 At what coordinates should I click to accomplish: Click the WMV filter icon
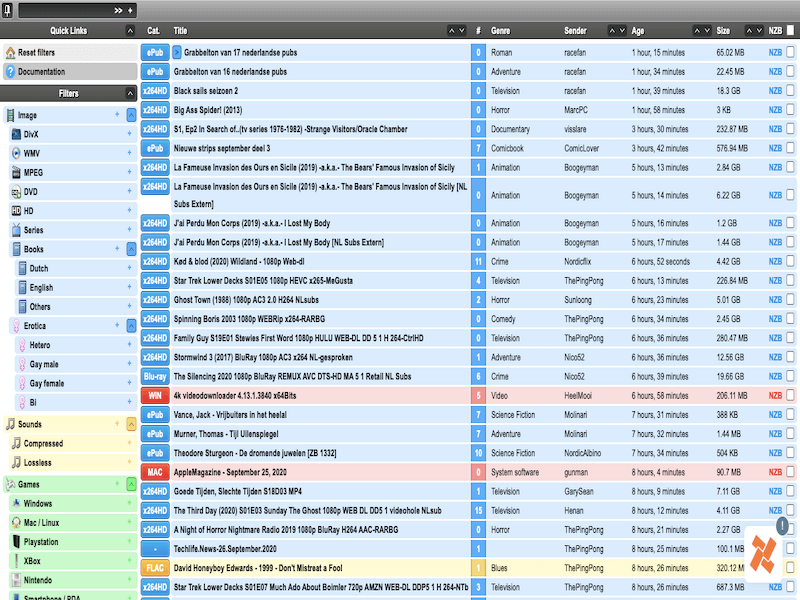tap(16, 153)
